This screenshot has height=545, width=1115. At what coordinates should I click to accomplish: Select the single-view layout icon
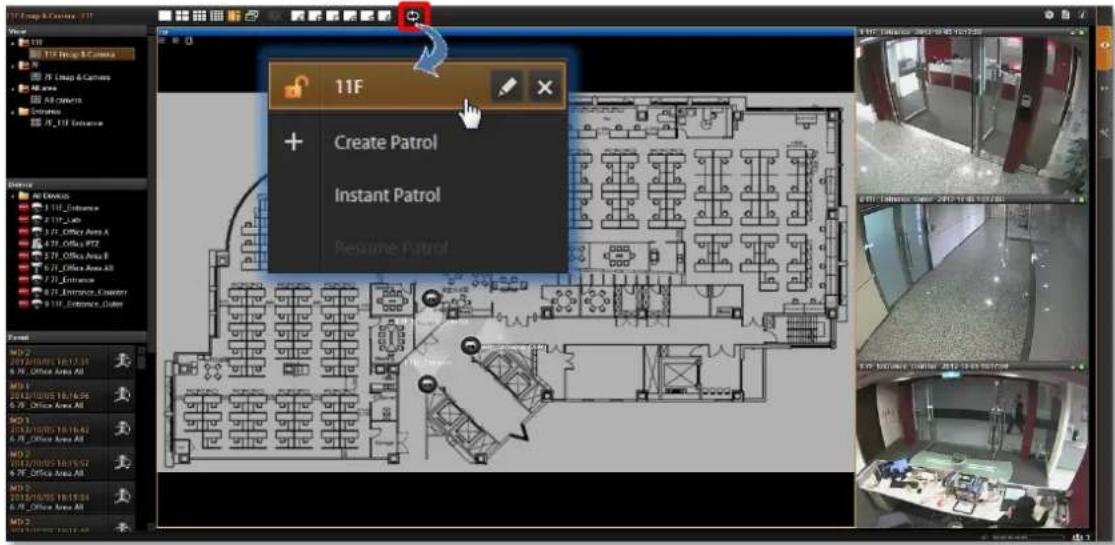164,15
